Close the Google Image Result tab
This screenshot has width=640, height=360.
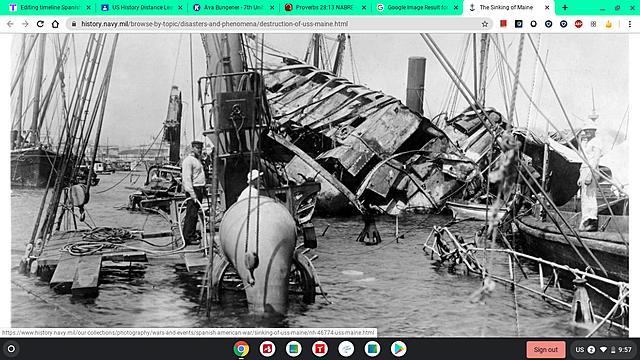pyautogui.click(x=456, y=7)
